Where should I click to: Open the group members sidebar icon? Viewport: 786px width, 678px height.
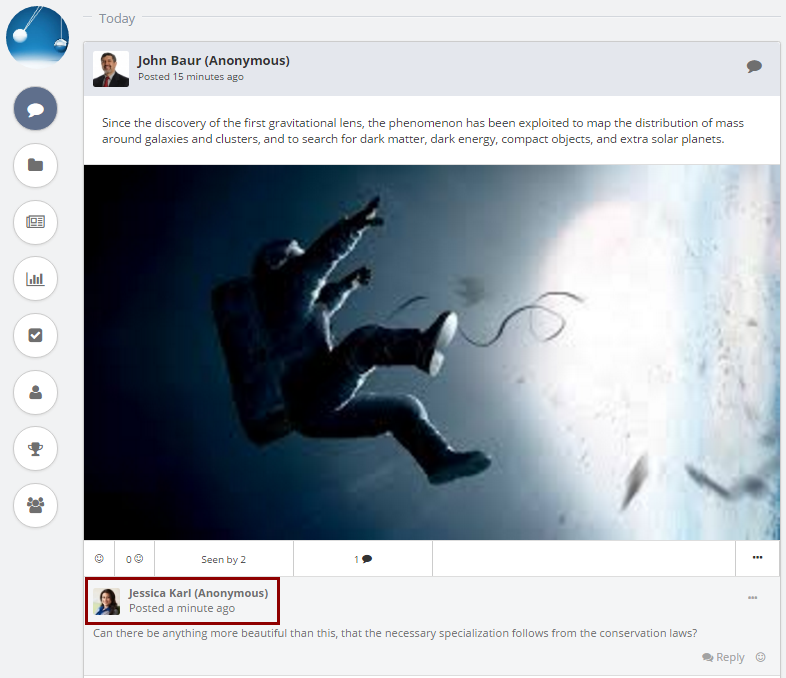point(35,505)
